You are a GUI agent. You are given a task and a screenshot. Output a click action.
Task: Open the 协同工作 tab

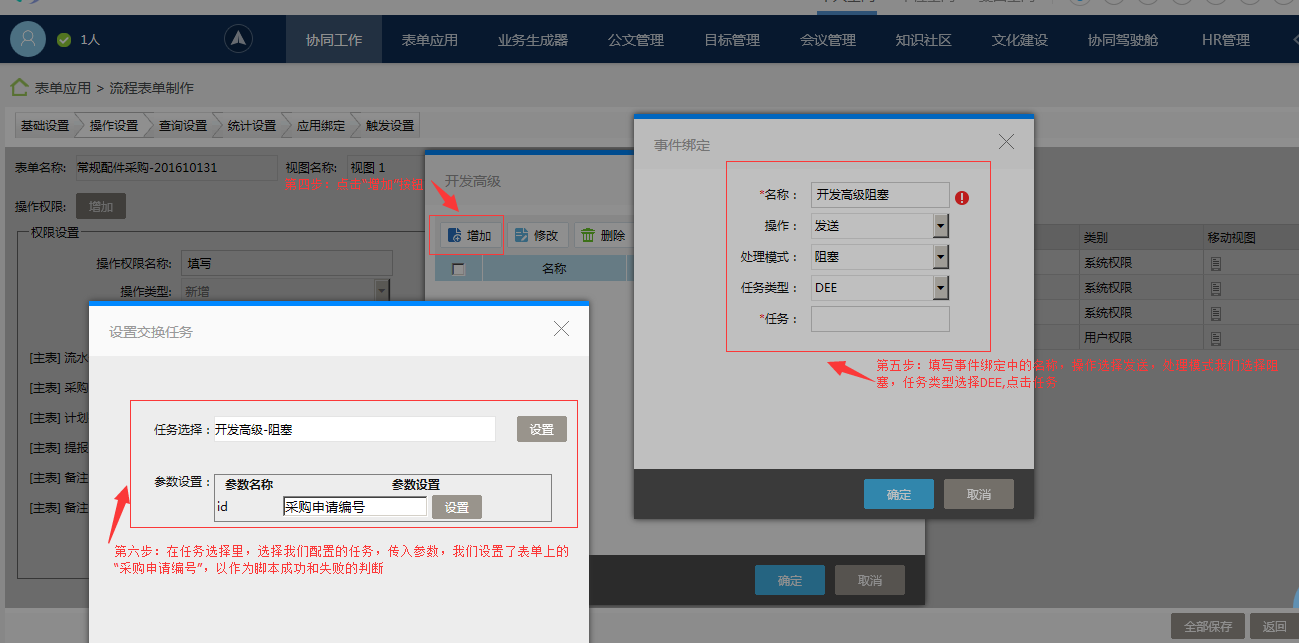[334, 40]
